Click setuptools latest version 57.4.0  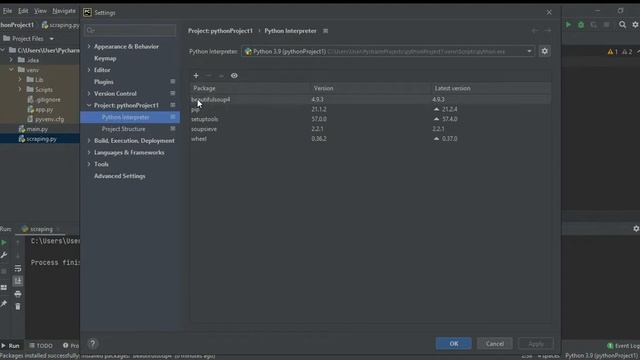point(449,119)
